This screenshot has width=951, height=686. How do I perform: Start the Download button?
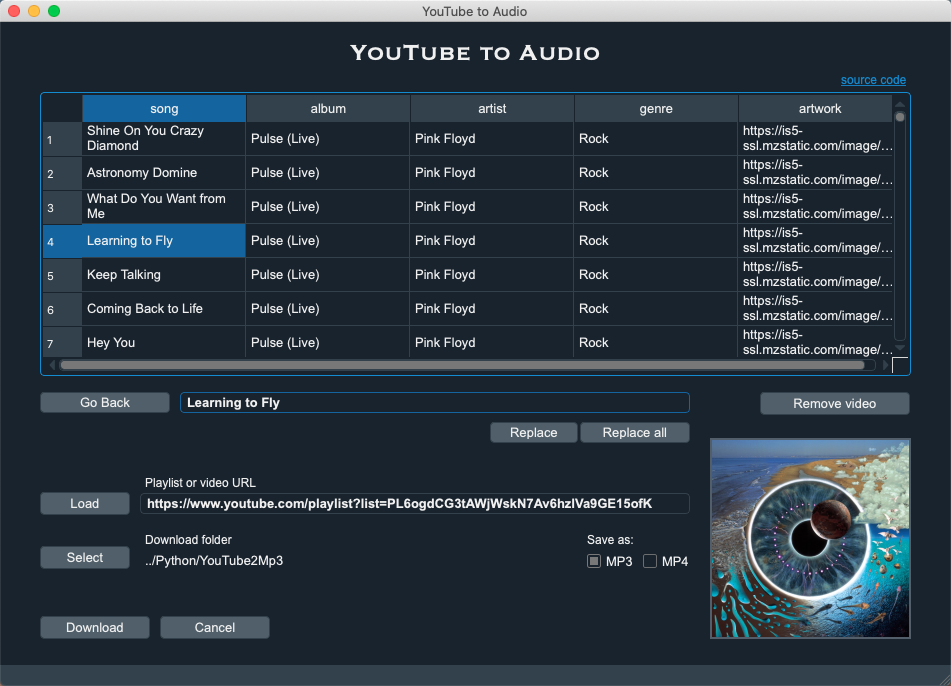click(95, 627)
